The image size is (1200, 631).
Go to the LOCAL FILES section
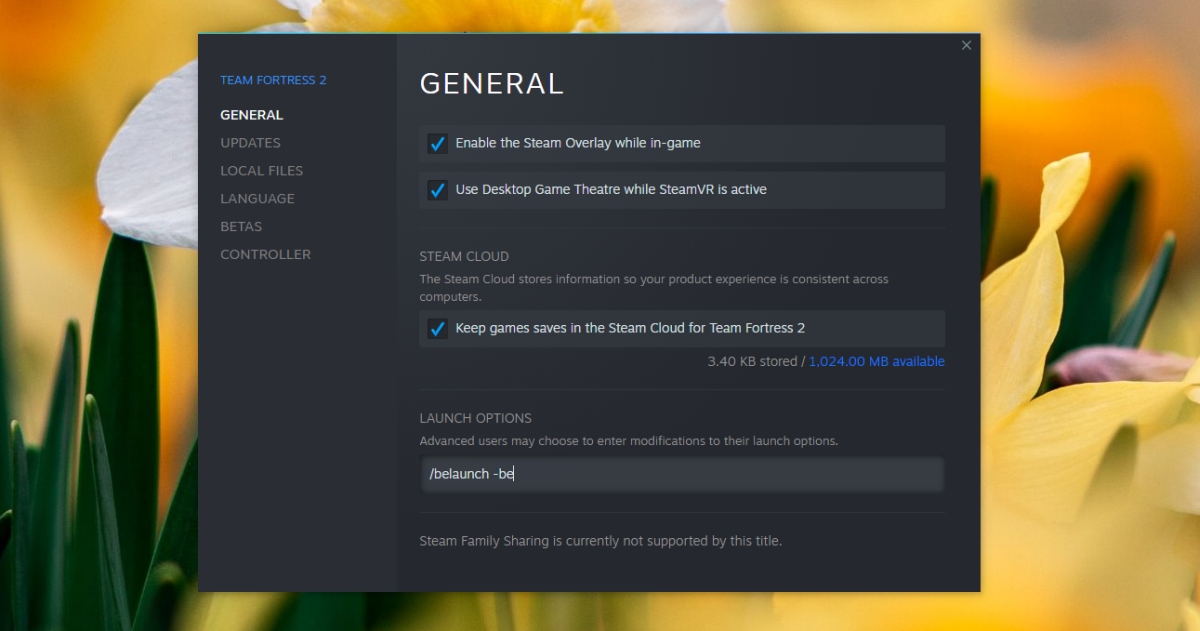pyautogui.click(x=261, y=171)
